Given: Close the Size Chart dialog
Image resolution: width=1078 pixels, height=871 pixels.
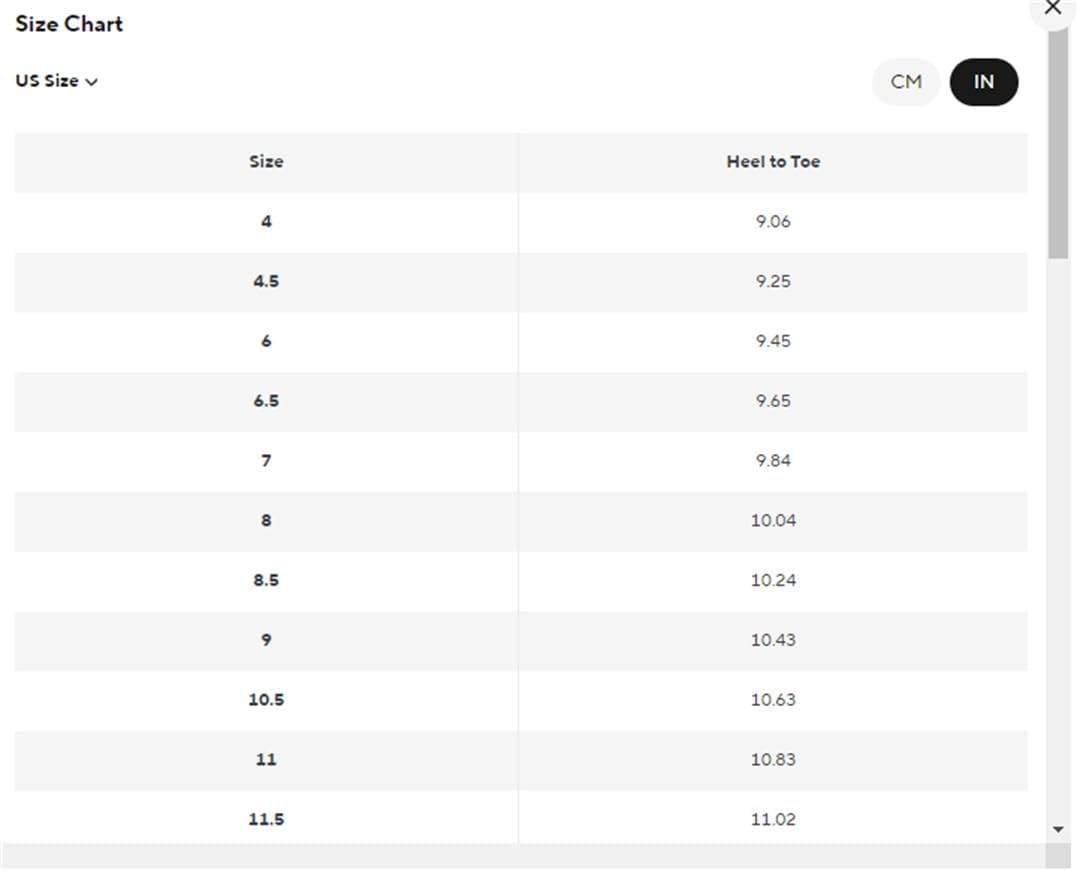Looking at the screenshot, I should pyautogui.click(x=1053, y=9).
